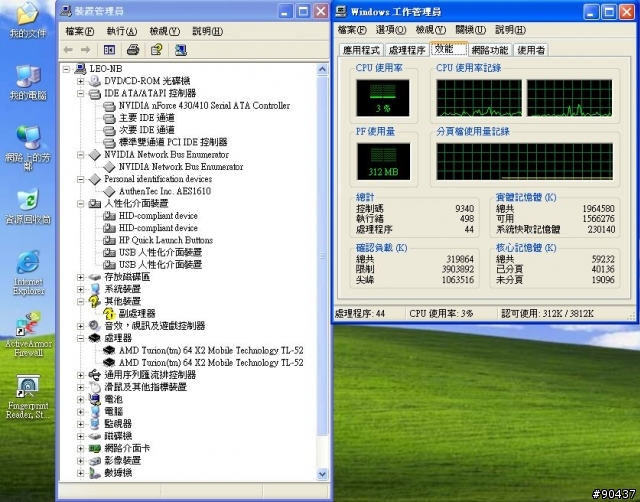This screenshot has height=502, width=640.
Task: Select 效能 tab in Task Manager
Action: click(x=449, y=49)
